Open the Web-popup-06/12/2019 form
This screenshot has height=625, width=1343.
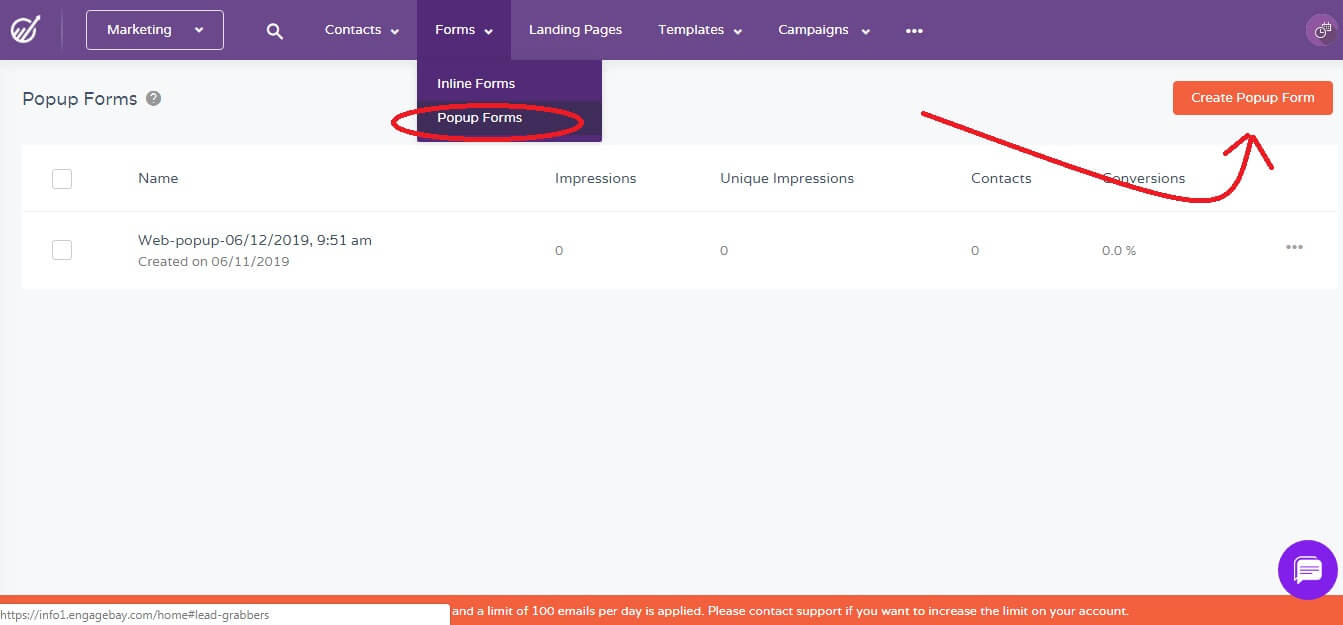254,240
